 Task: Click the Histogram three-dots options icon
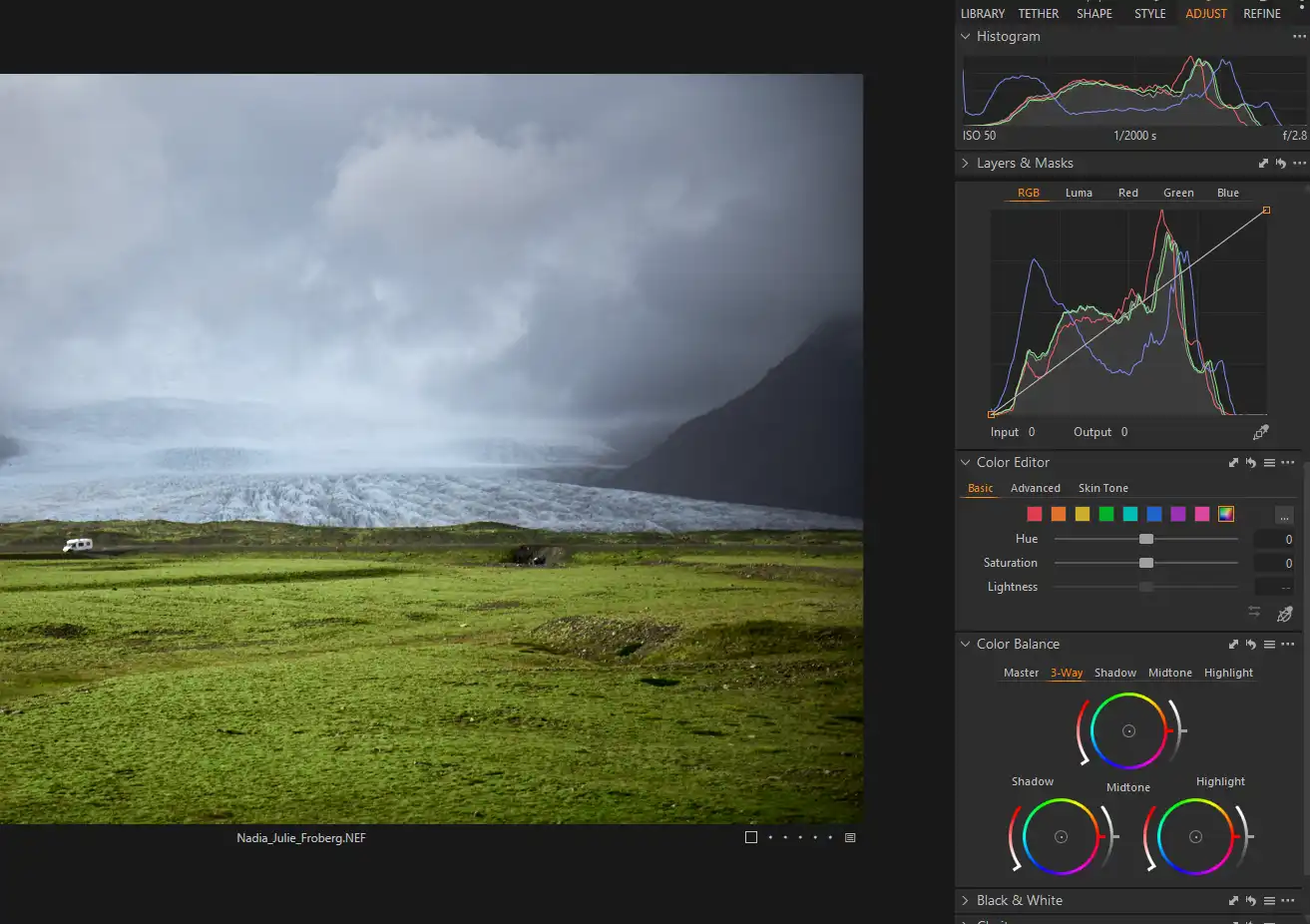tap(1299, 37)
